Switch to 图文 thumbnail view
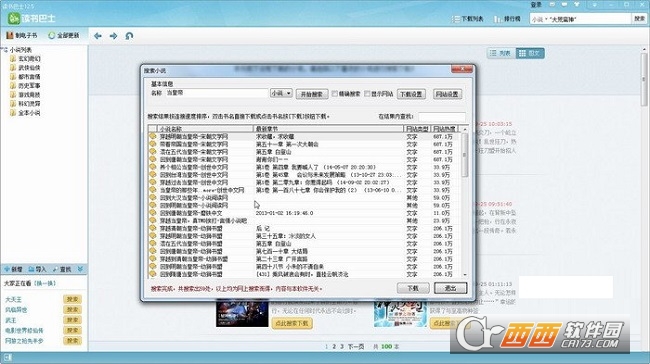 point(530,53)
